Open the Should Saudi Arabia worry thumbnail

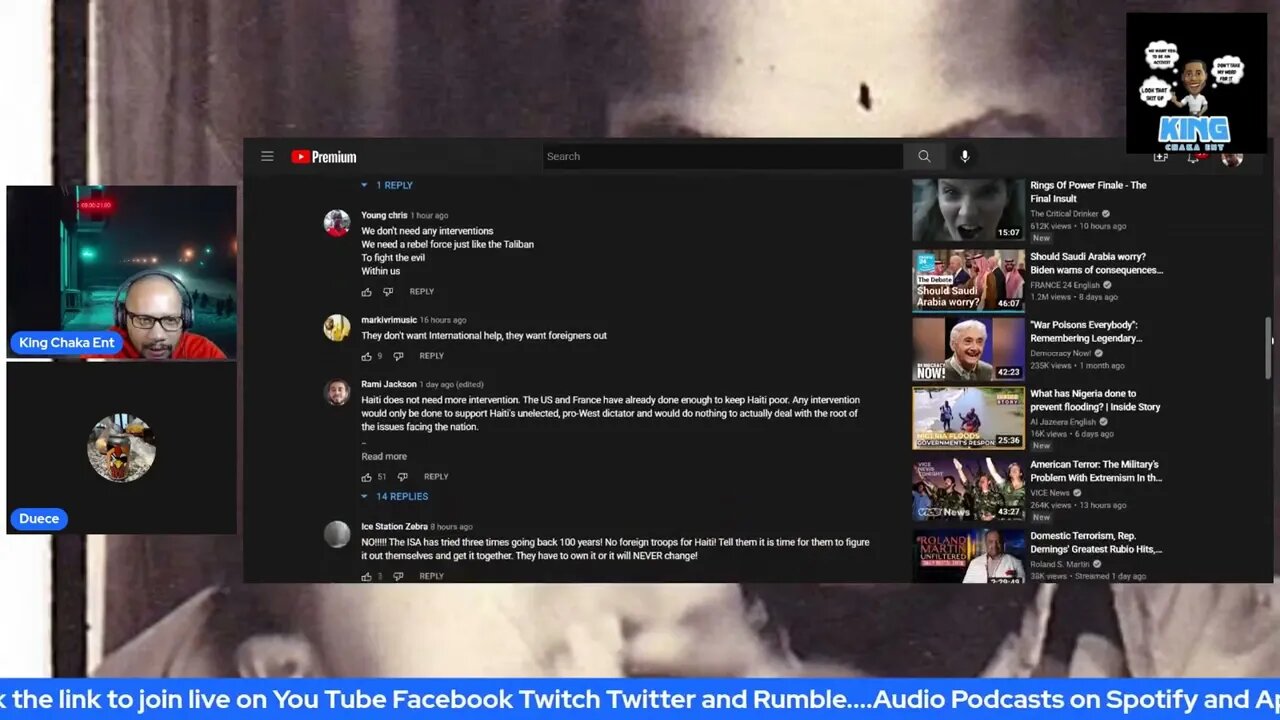(968, 280)
